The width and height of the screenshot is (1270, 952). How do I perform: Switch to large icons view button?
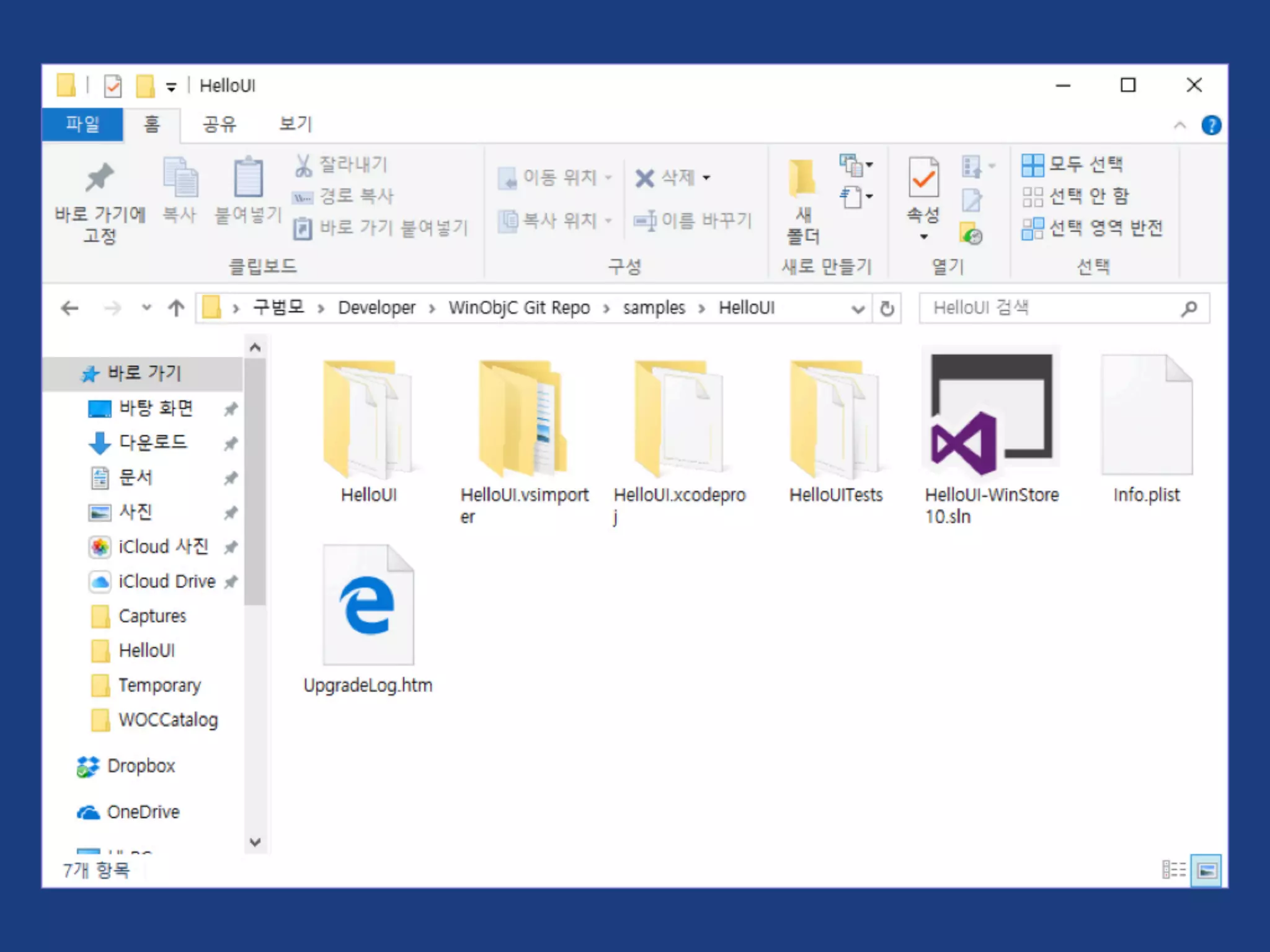(1206, 870)
